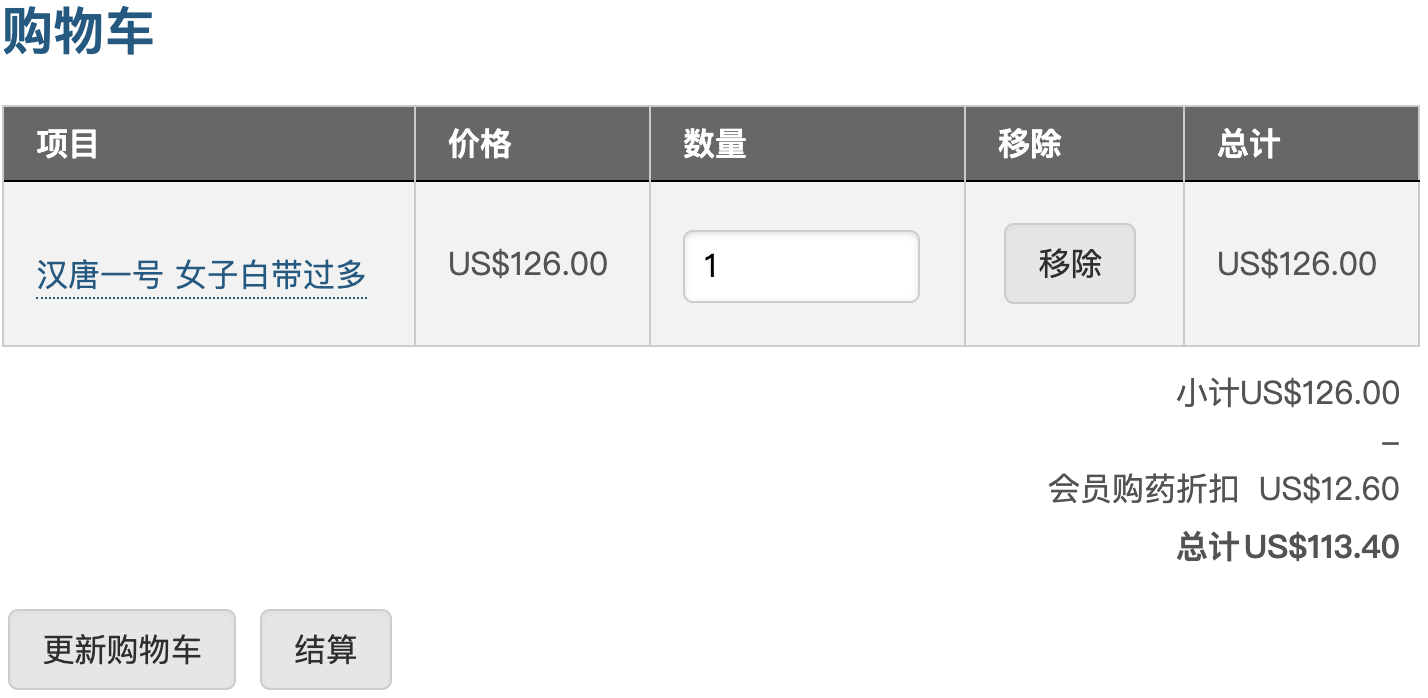
Task: Click the US$126.00 amount beside 小计
Action: coord(1320,393)
